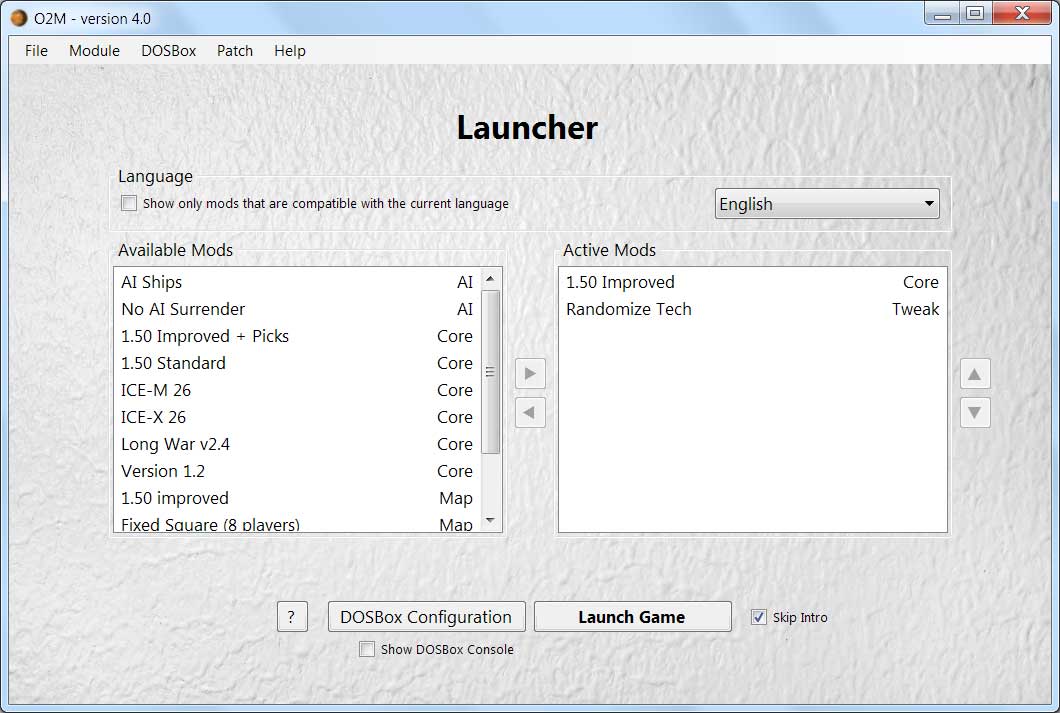The image size is (1060, 713).
Task: Minimize the O2M window
Action: 942,13
